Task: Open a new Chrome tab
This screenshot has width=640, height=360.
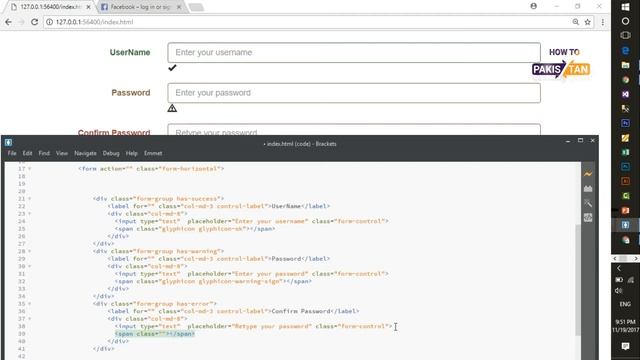Action: pyautogui.click(x=196, y=7)
